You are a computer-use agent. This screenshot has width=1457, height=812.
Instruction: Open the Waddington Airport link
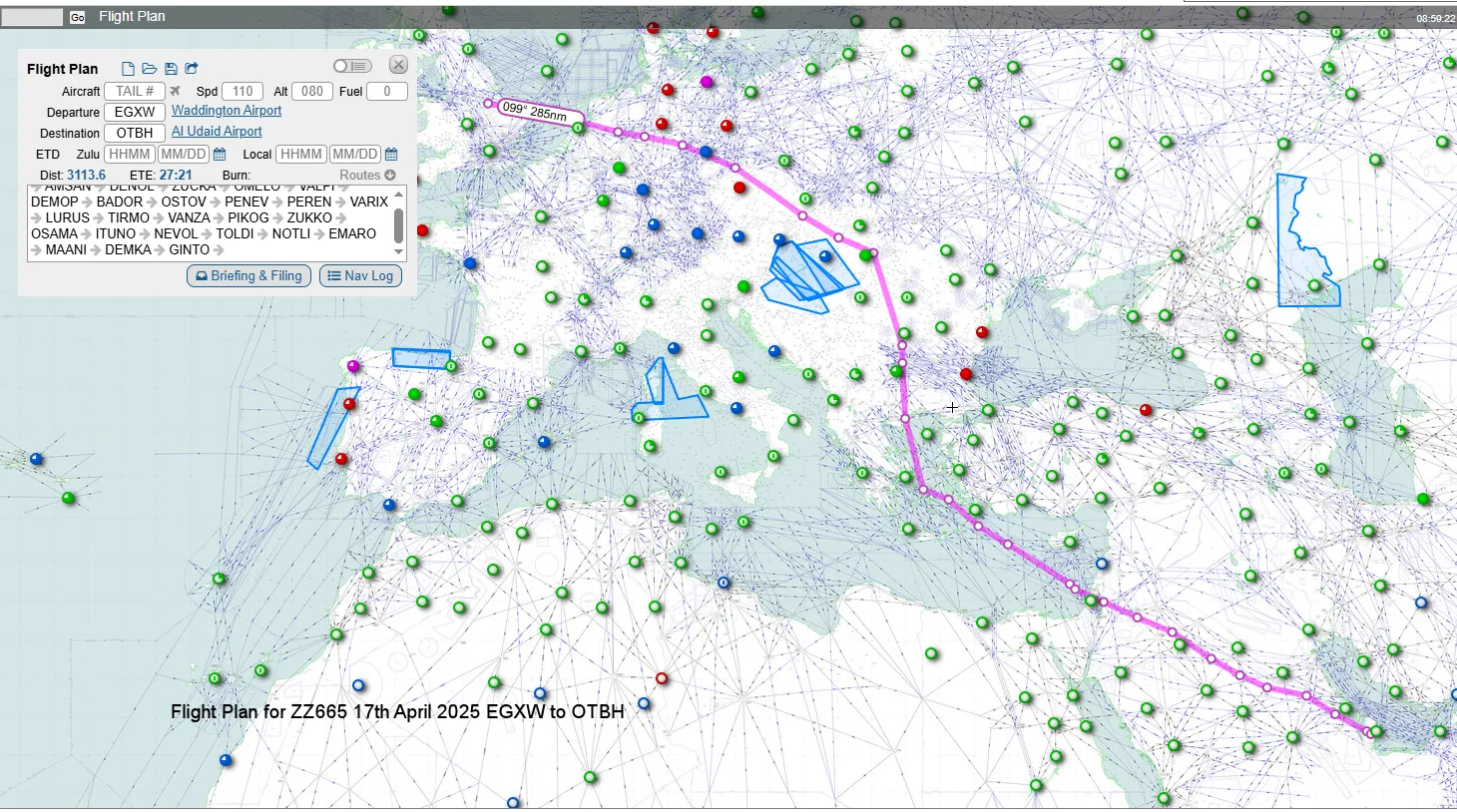227,110
